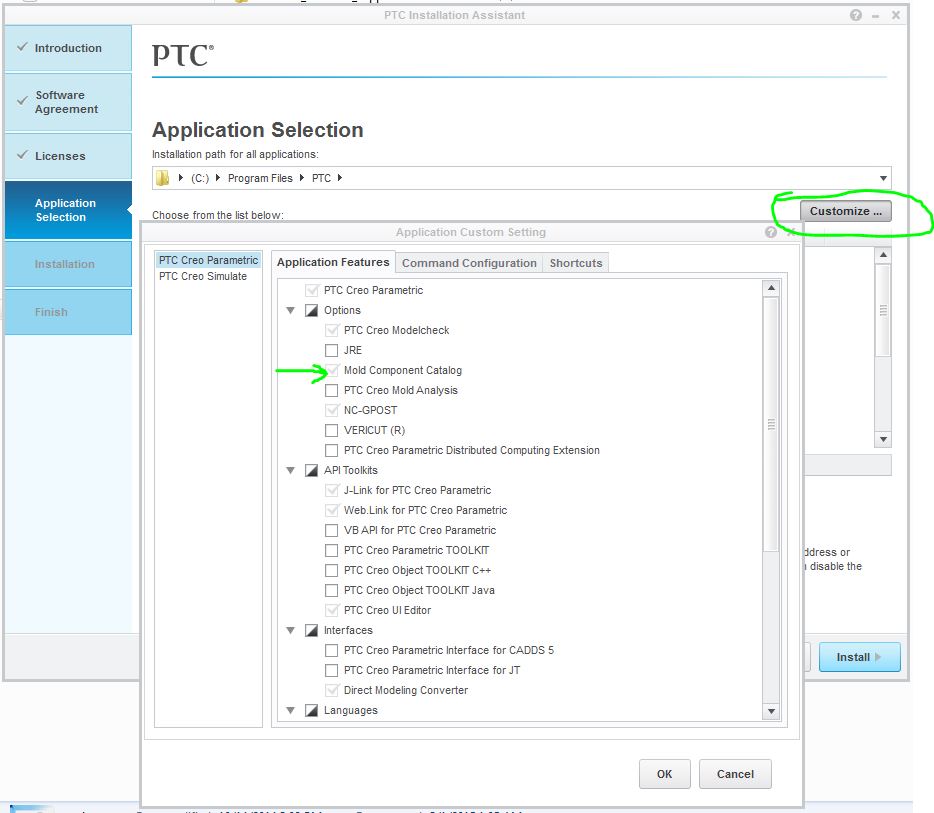
Task: Open the Shortcuts tab
Action: [x=575, y=263]
